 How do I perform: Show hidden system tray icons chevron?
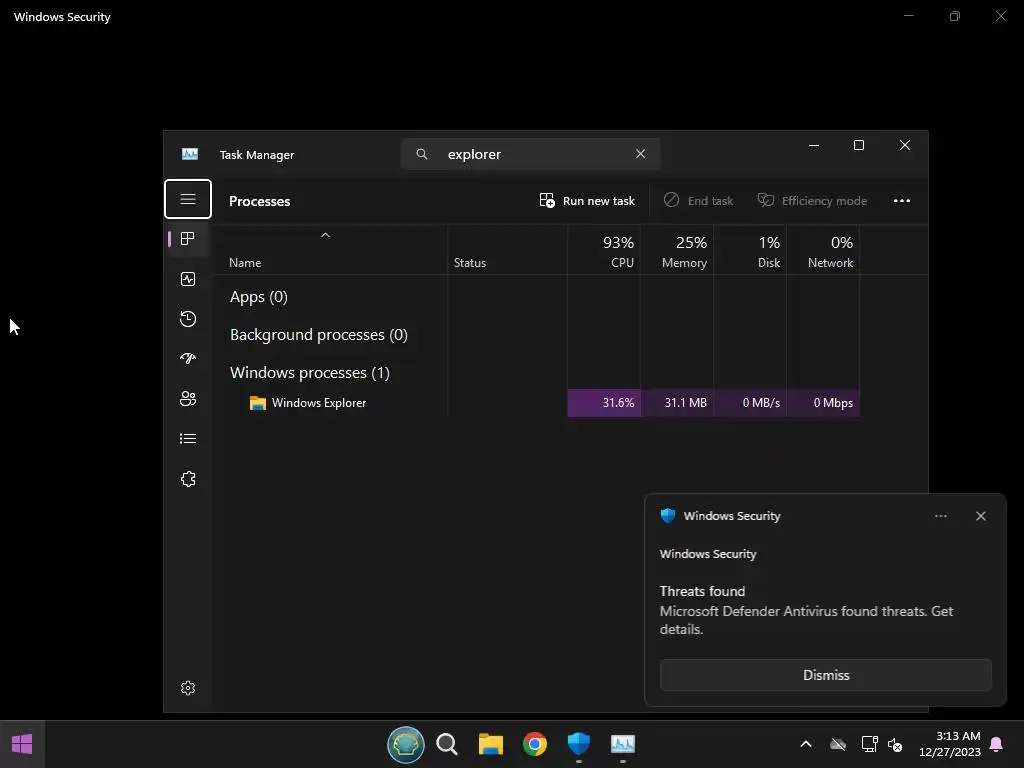pyautogui.click(x=806, y=744)
